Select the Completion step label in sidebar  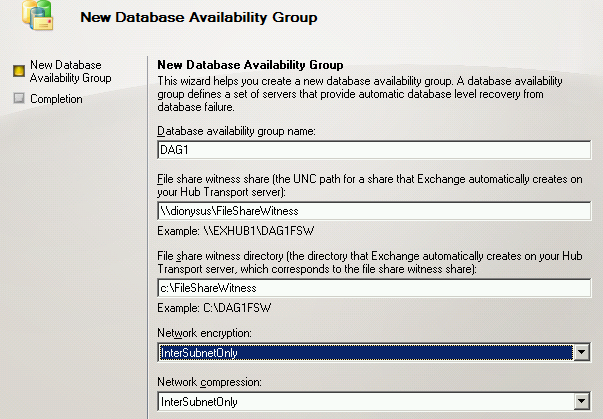pos(56,99)
